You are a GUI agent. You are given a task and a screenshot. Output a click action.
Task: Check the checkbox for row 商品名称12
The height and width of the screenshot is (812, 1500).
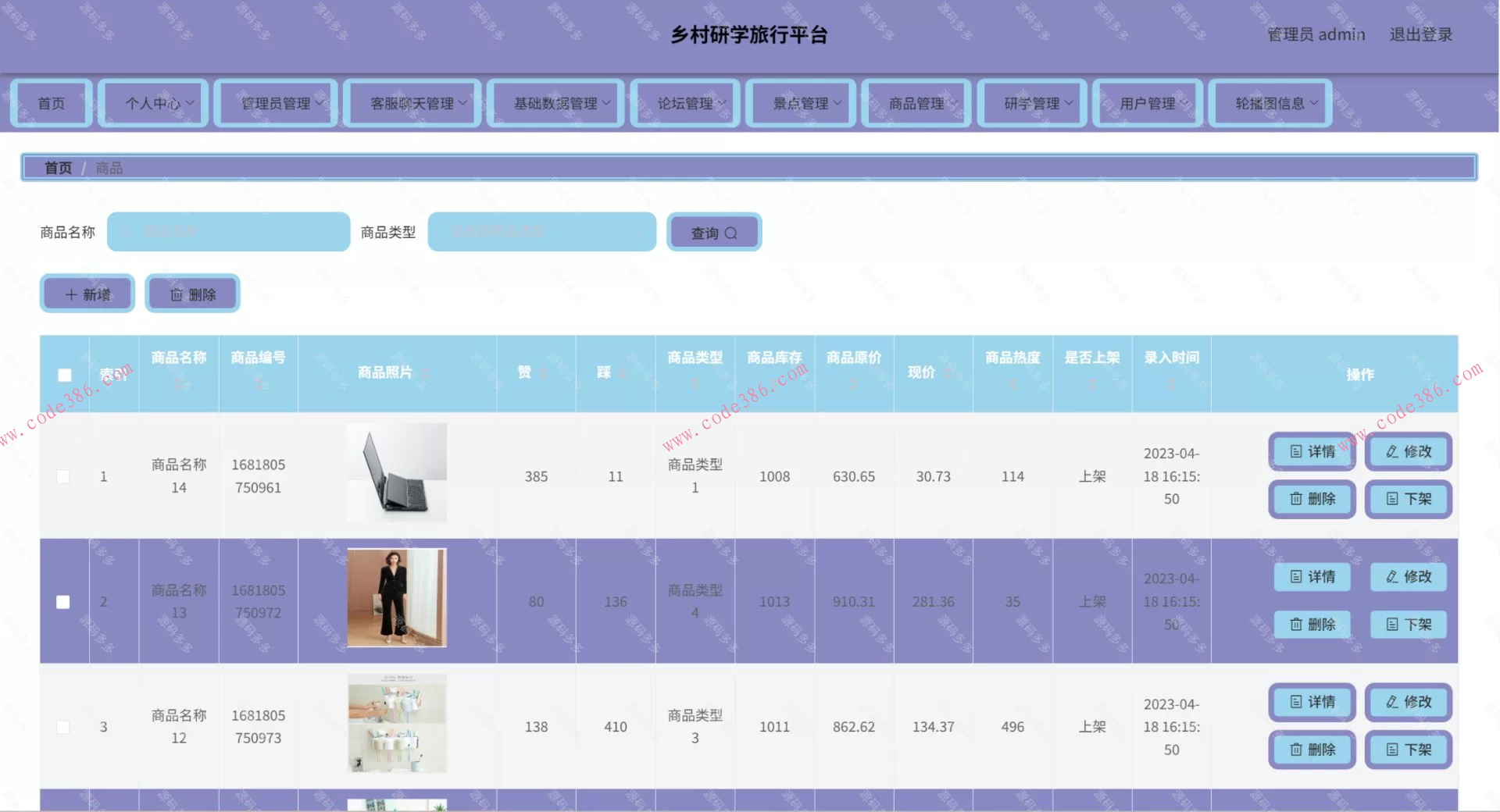tap(63, 727)
